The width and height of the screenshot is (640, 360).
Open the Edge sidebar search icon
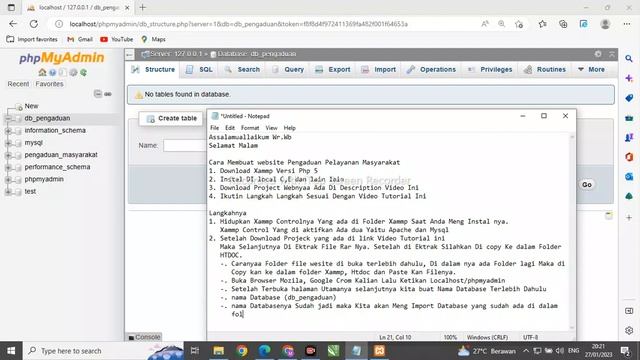629,59
